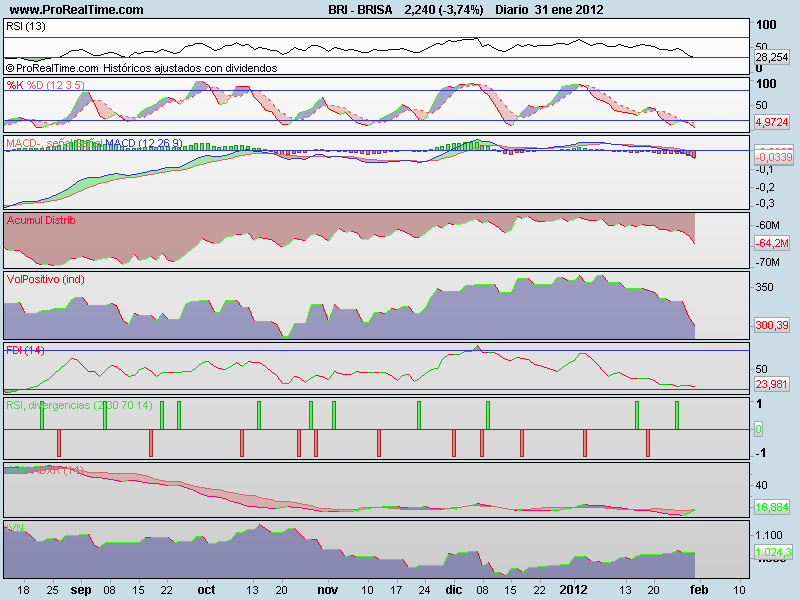Click the RSI current value 28,254
Viewport: 800px width, 600px height.
click(772, 57)
